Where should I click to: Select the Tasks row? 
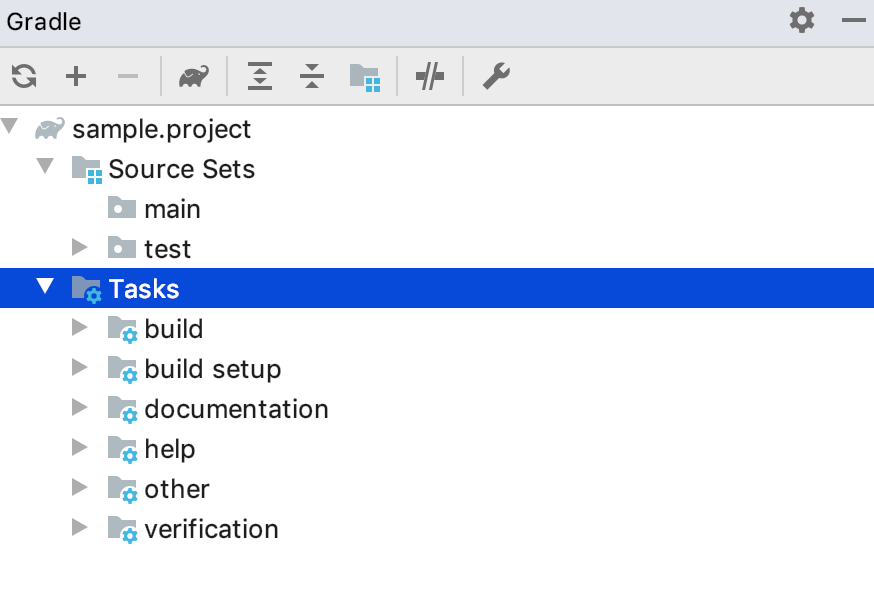click(437, 288)
